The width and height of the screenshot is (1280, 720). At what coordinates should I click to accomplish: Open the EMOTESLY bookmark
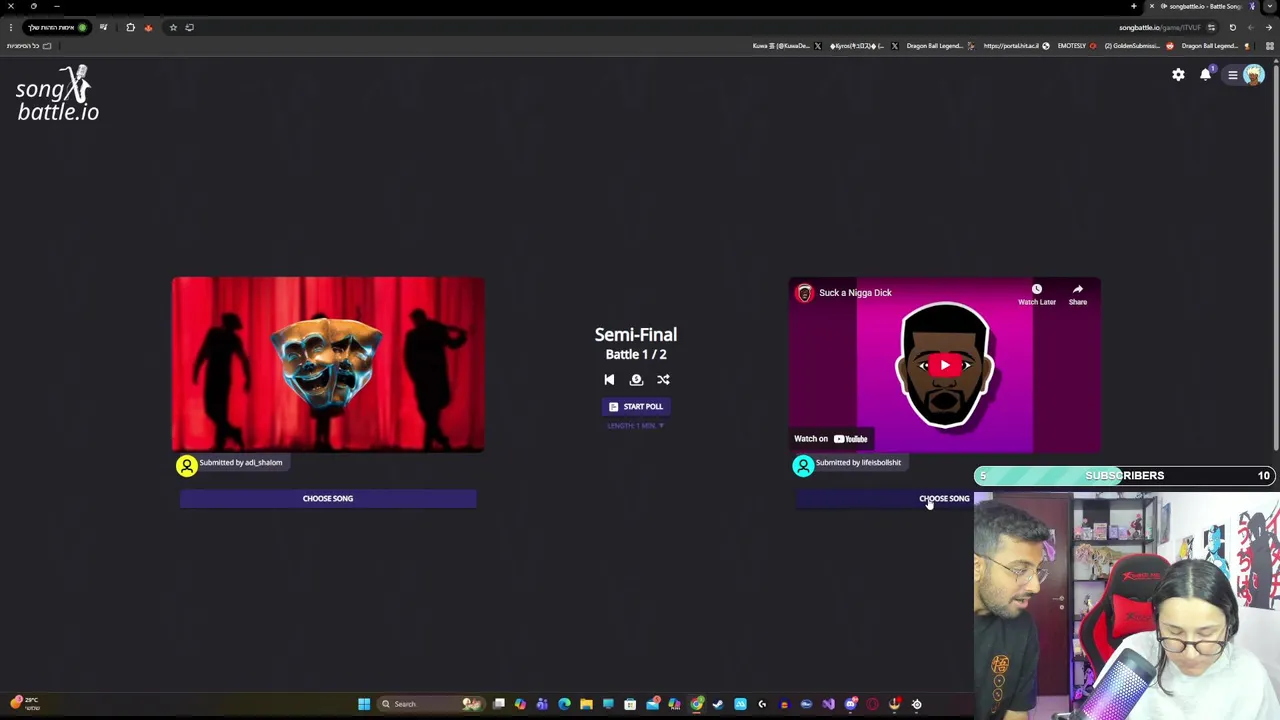pyautogui.click(x=1077, y=46)
